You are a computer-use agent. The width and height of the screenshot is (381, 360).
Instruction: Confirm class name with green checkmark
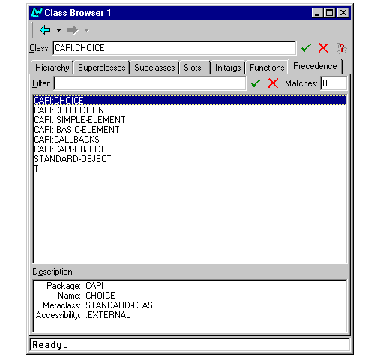click(306, 48)
